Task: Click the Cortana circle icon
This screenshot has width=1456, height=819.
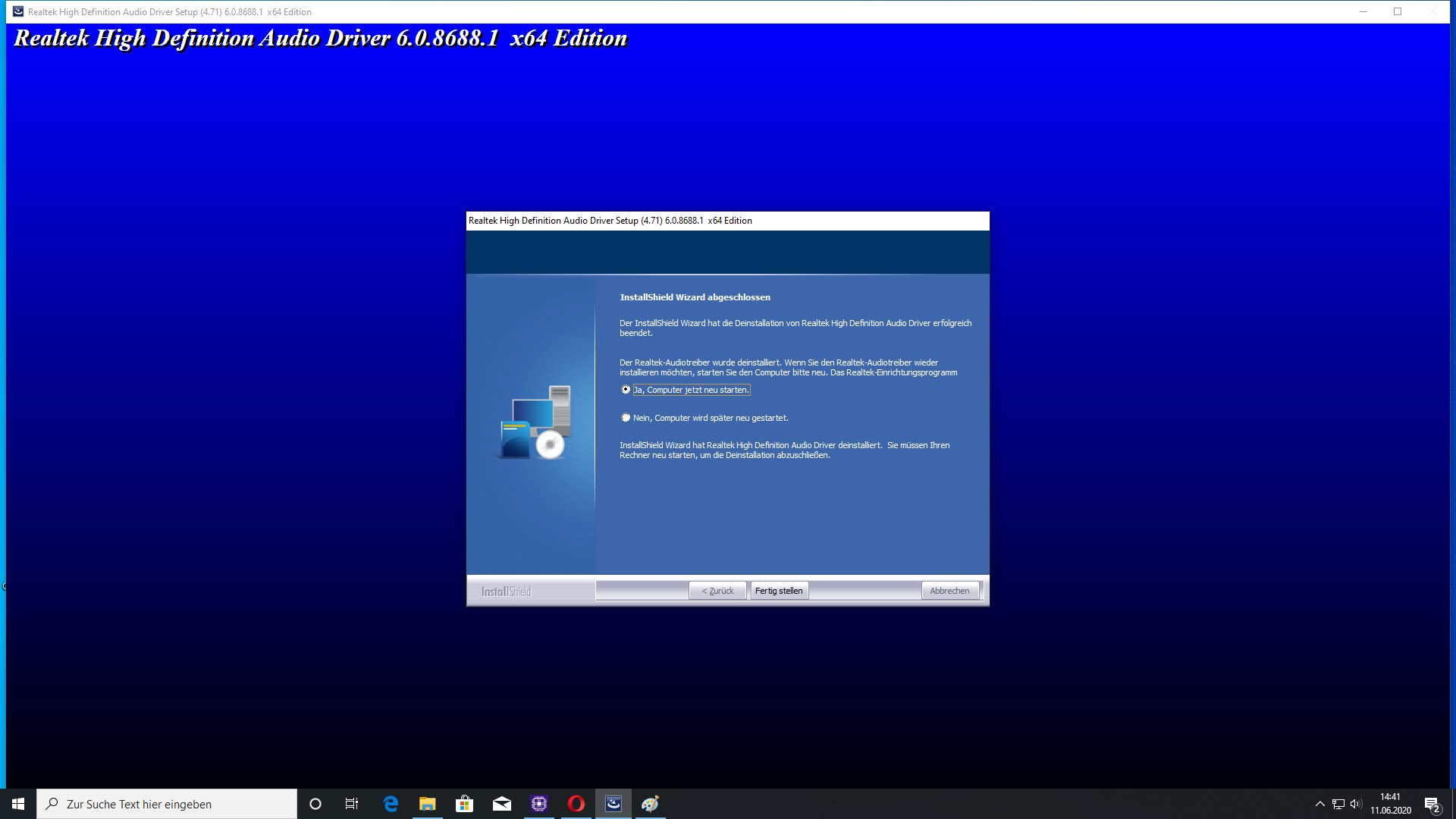Action: 315,804
